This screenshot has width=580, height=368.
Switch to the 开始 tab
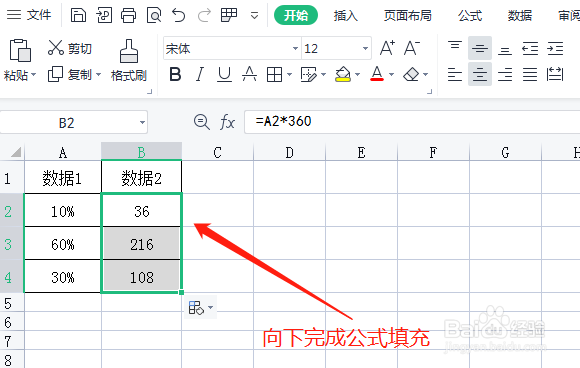[296, 15]
